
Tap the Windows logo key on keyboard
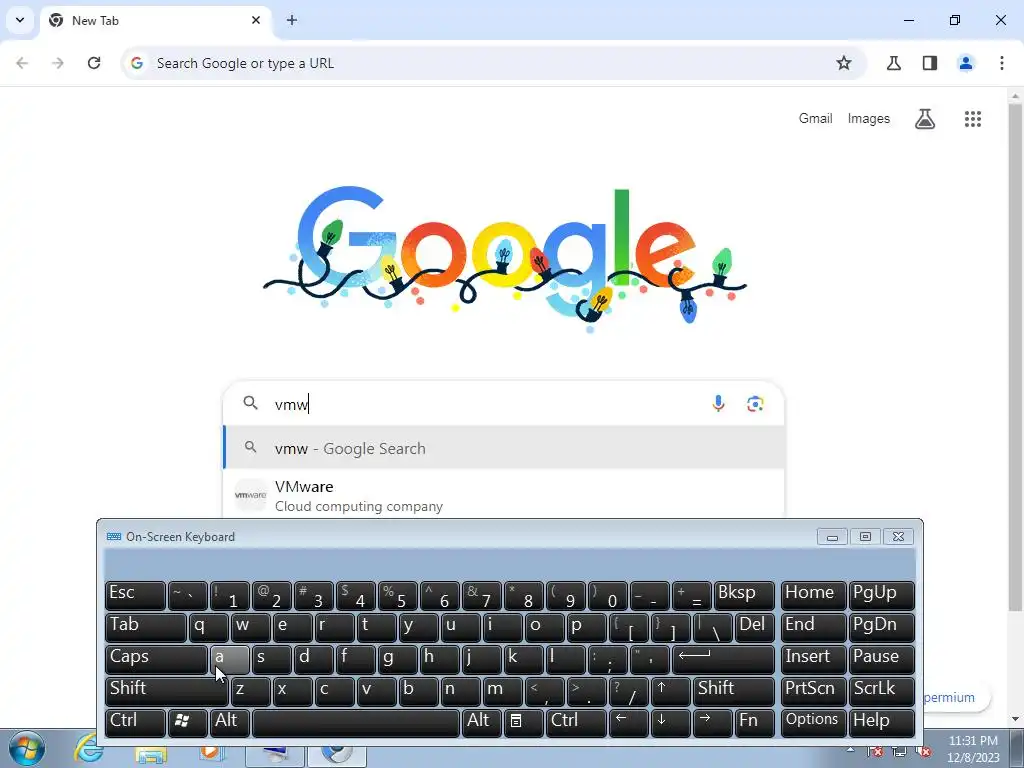[x=187, y=724]
